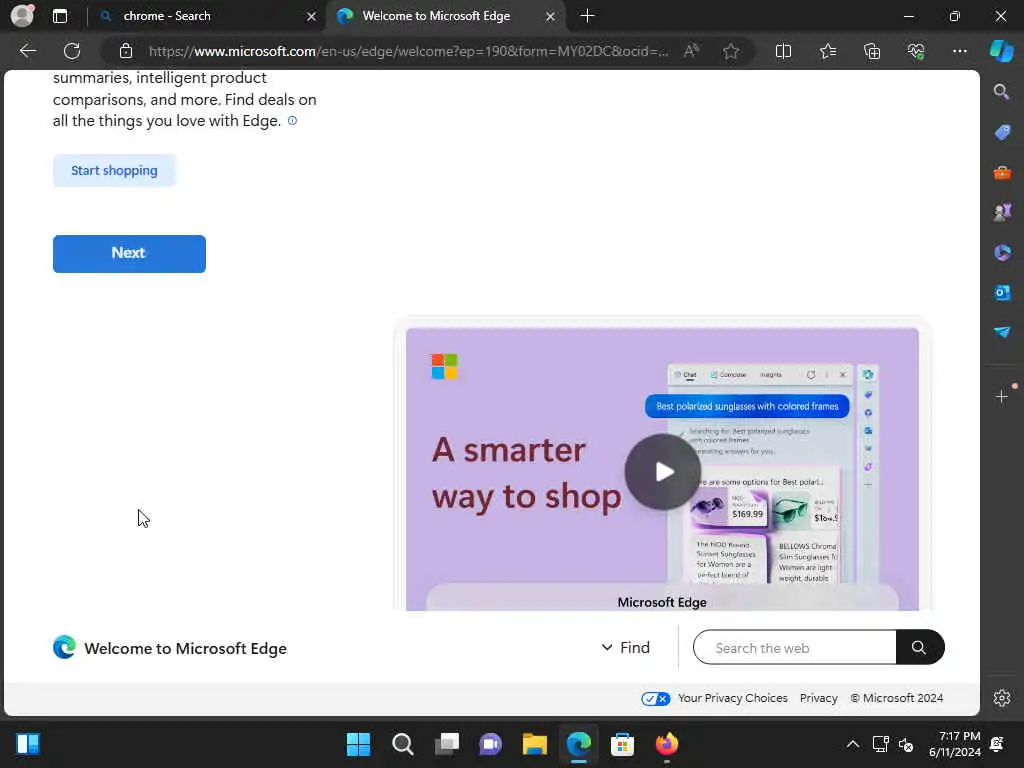Screen dimensions: 1024x768
Task: Play the 'A smarter way to shop' video
Action: [x=663, y=472]
